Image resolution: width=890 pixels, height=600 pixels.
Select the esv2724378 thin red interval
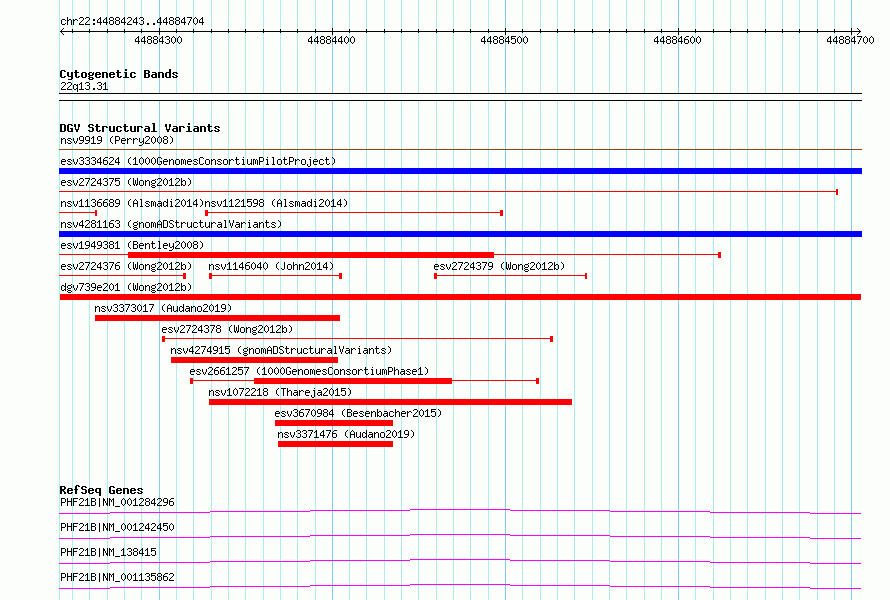[x=358, y=339]
